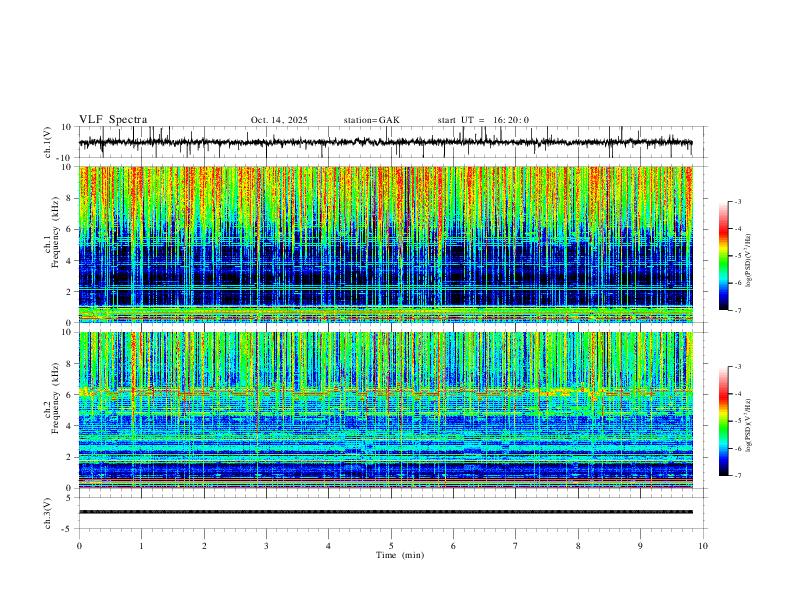
Task: Click the ch.1(V) axis label
Action: click(48, 142)
